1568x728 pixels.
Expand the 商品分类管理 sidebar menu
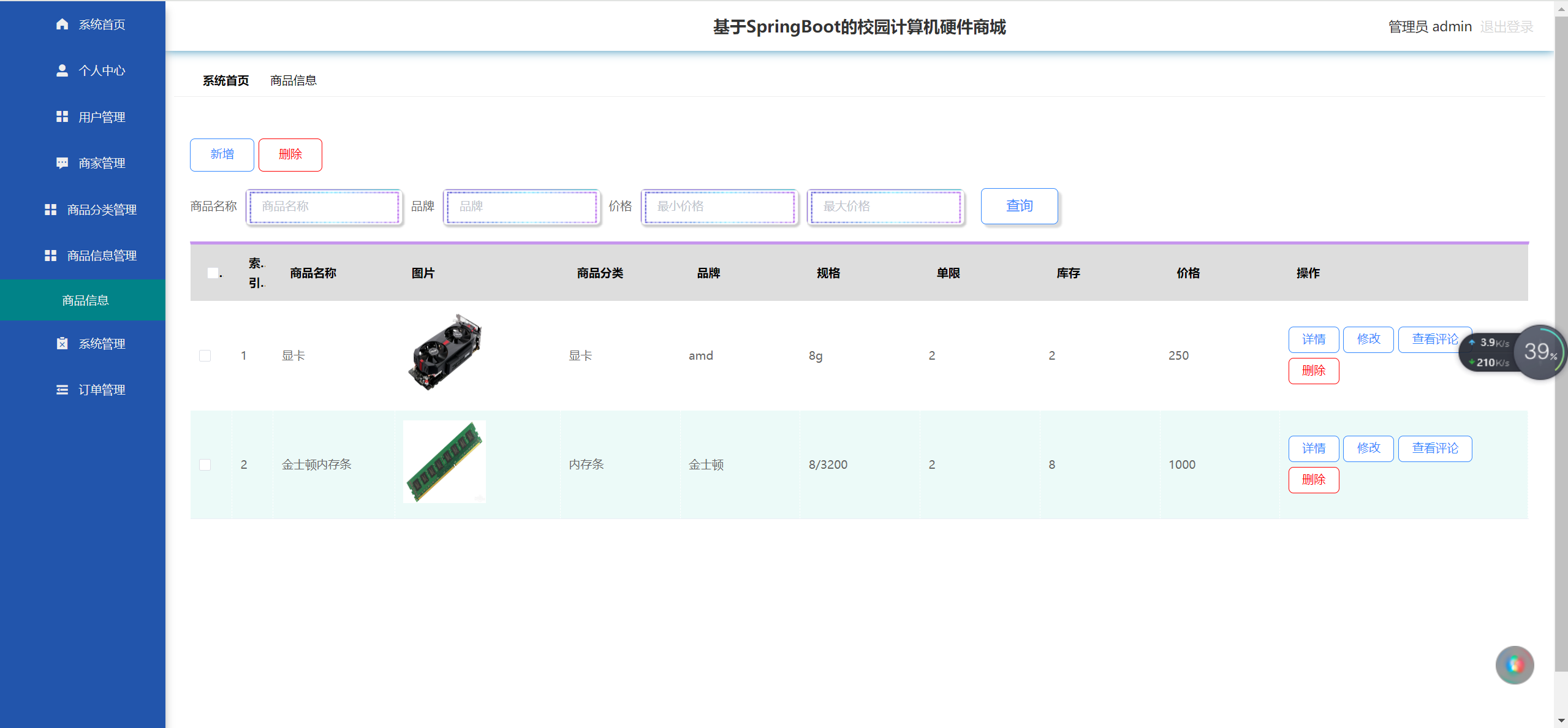83,210
